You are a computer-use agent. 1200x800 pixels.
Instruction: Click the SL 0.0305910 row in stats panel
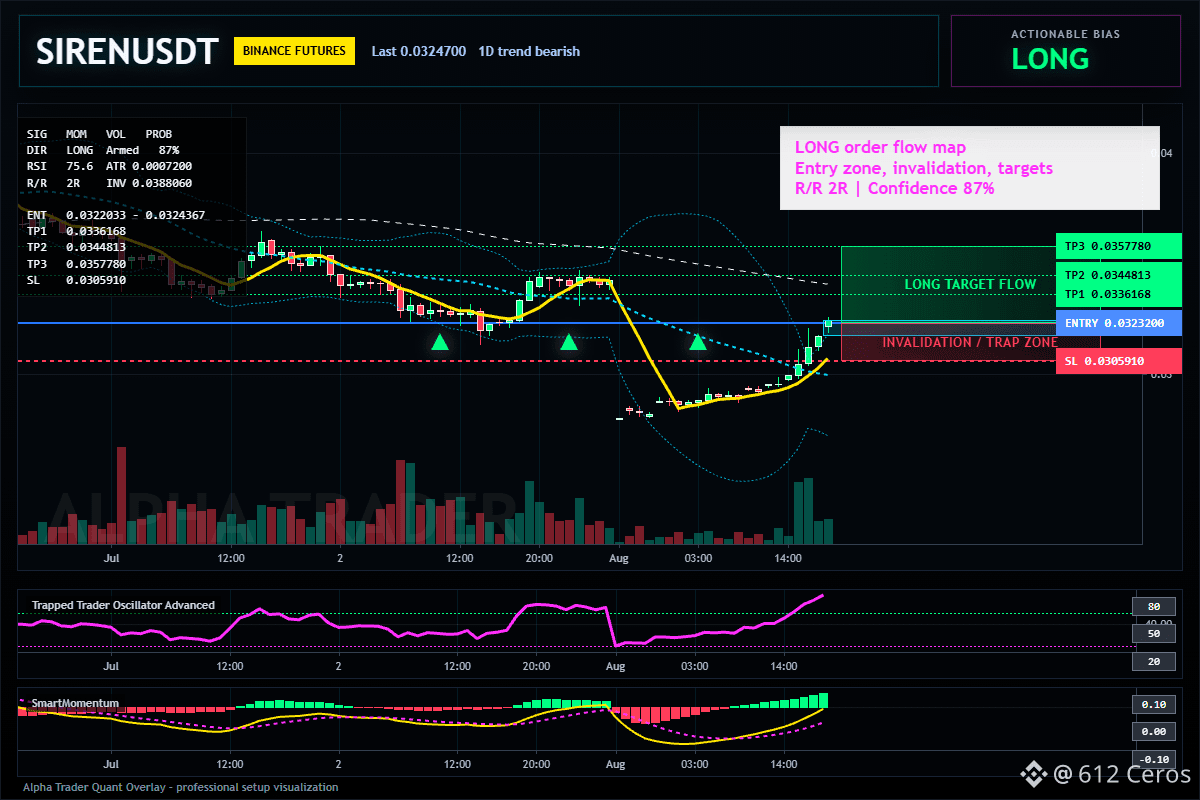pyautogui.click(x=76, y=280)
